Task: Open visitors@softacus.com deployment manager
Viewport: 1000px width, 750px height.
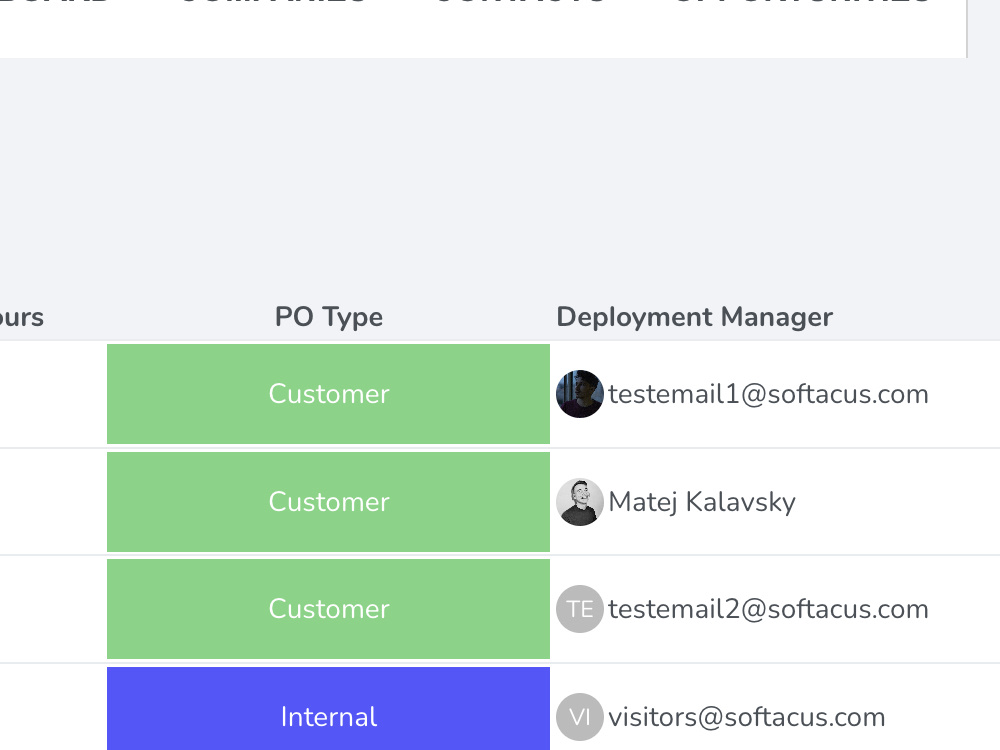Action: [x=747, y=717]
